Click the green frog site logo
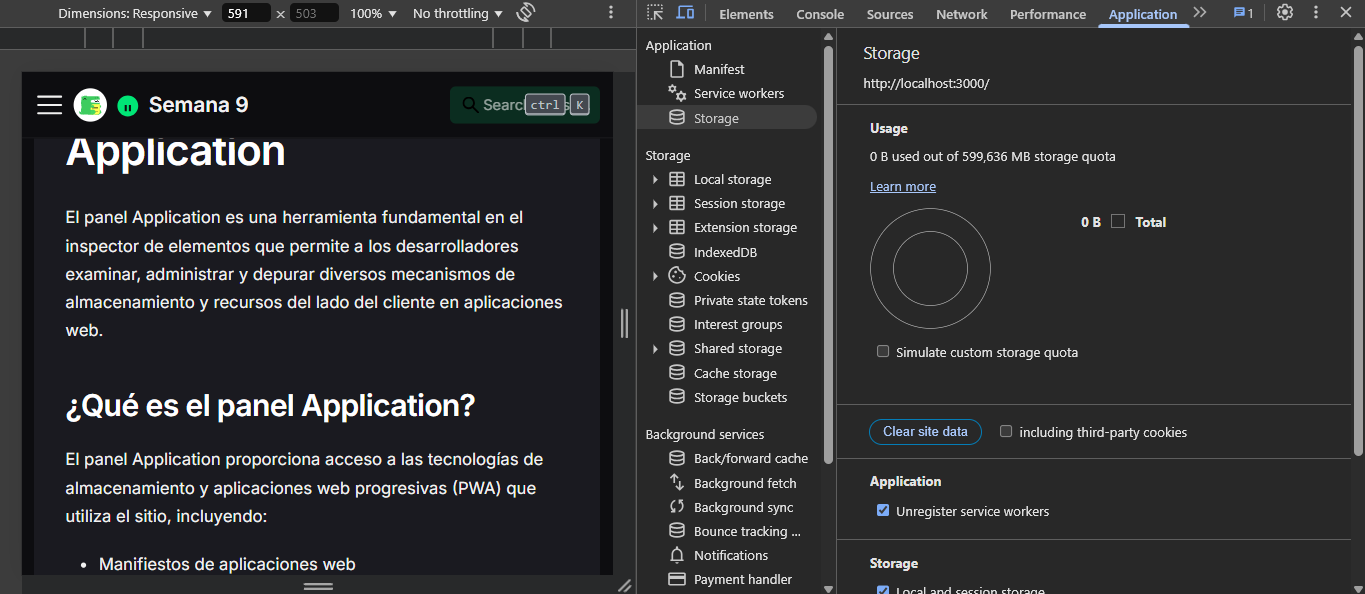The height and width of the screenshot is (594, 1365). coord(90,105)
